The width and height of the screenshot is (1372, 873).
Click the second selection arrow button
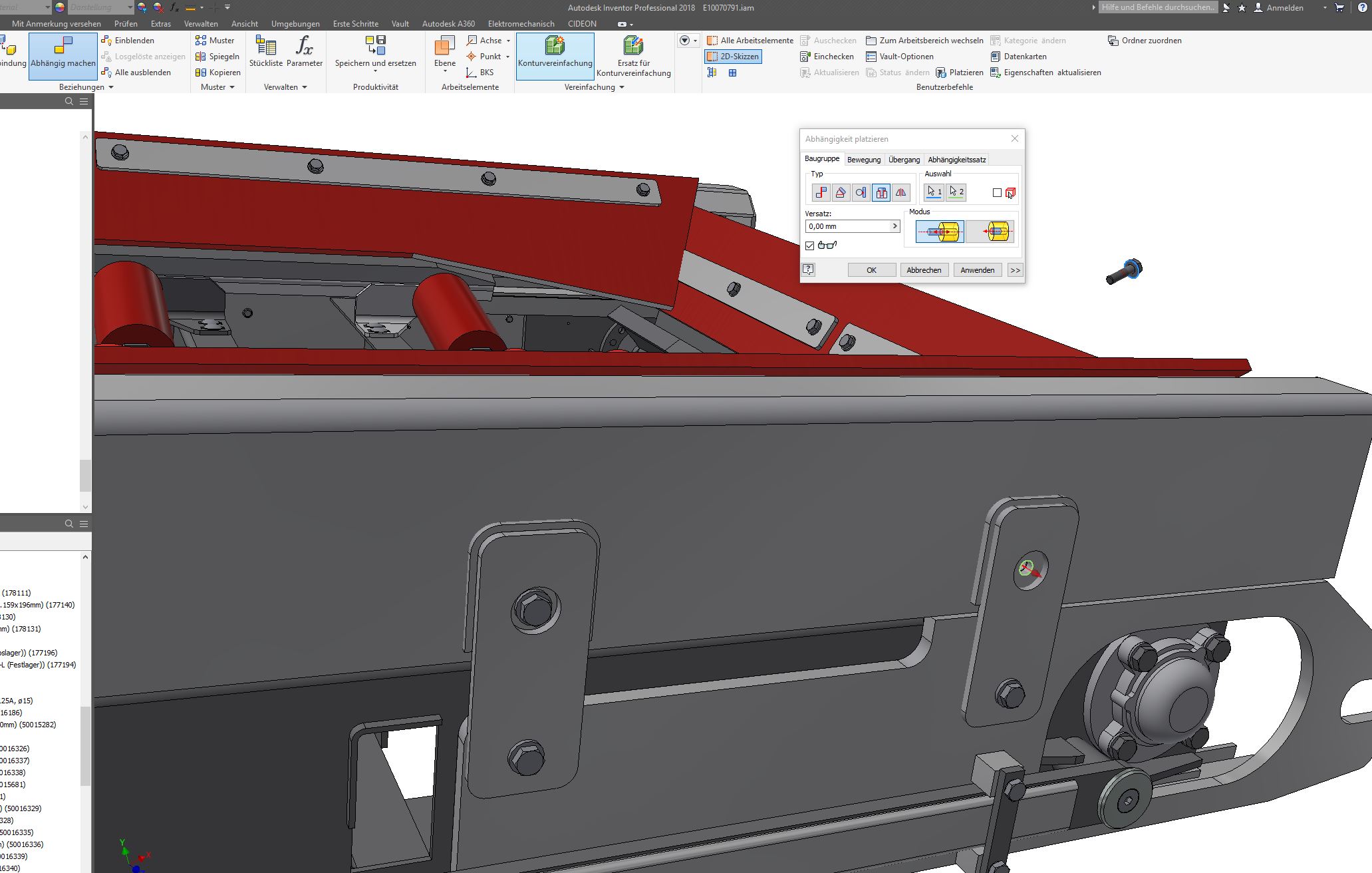[x=956, y=192]
